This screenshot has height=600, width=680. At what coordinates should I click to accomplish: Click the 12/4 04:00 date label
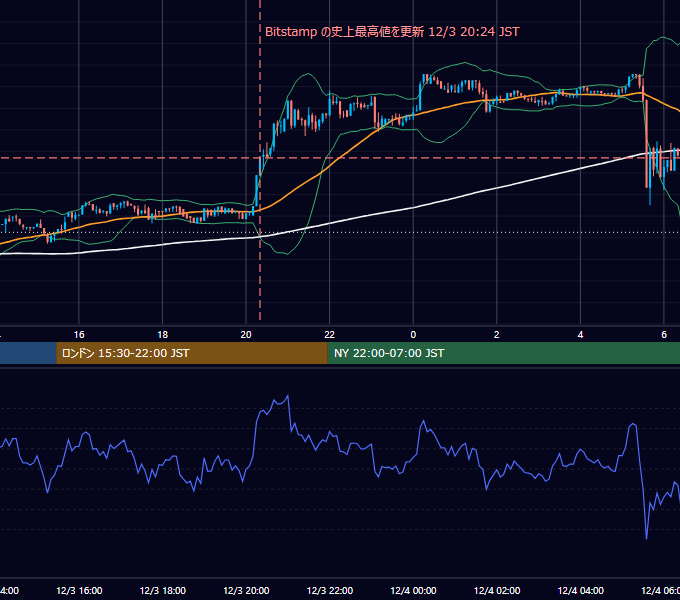581,590
